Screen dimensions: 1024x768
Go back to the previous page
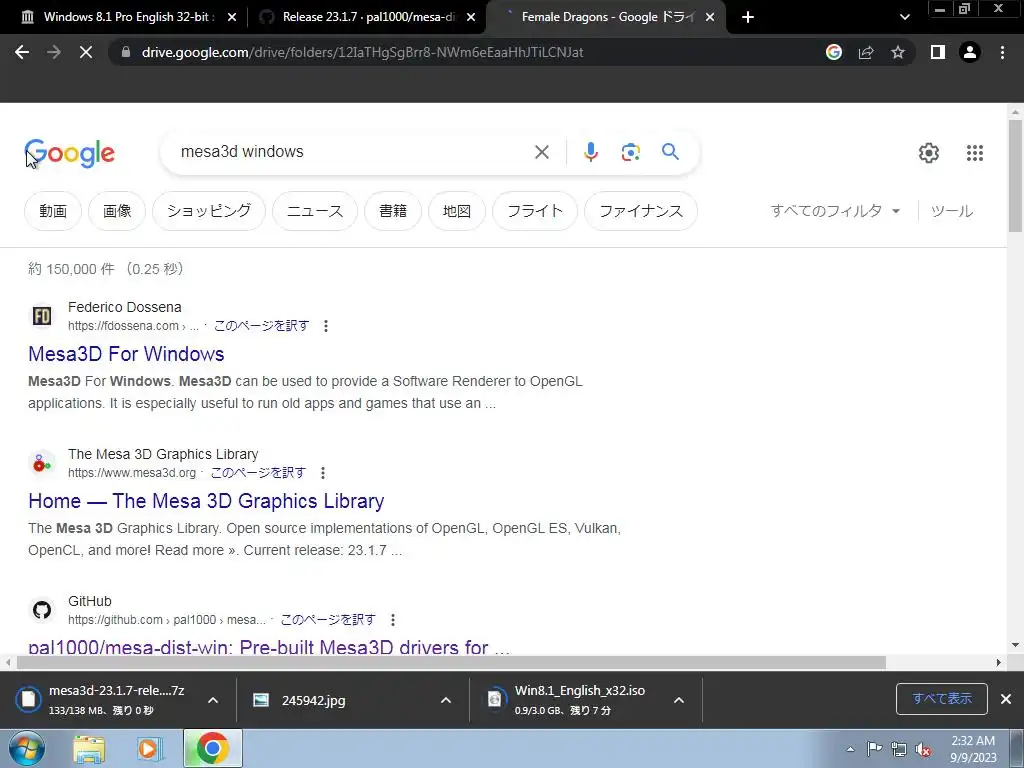click(22, 52)
